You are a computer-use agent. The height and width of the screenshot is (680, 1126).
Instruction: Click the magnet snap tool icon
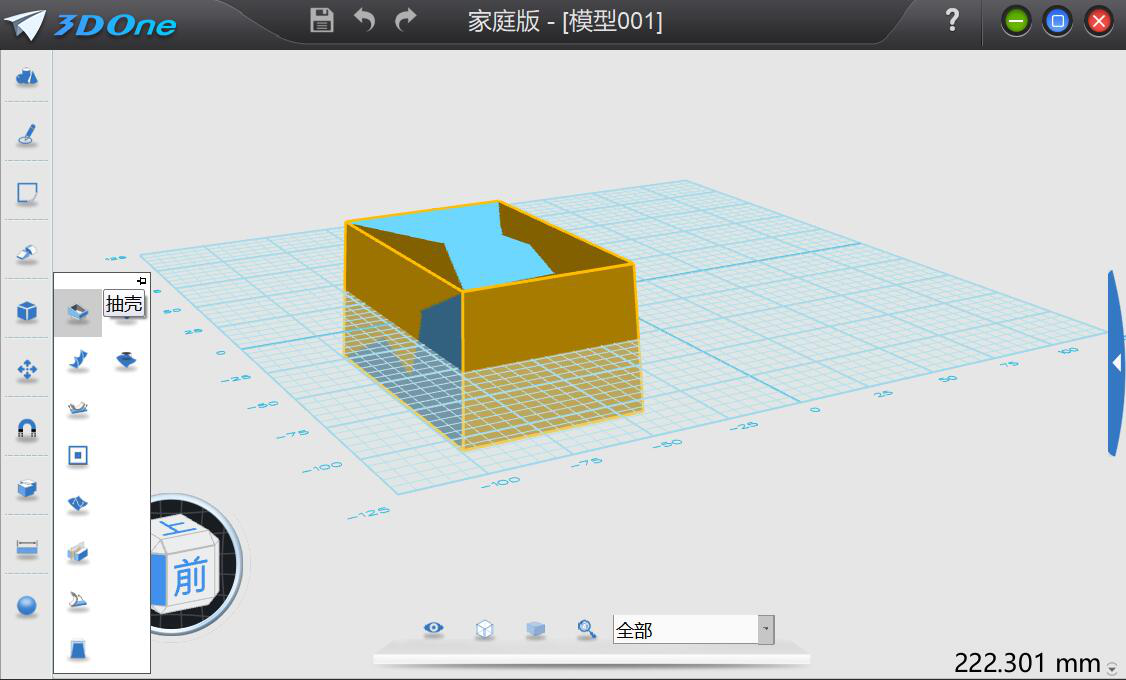[x=25, y=430]
